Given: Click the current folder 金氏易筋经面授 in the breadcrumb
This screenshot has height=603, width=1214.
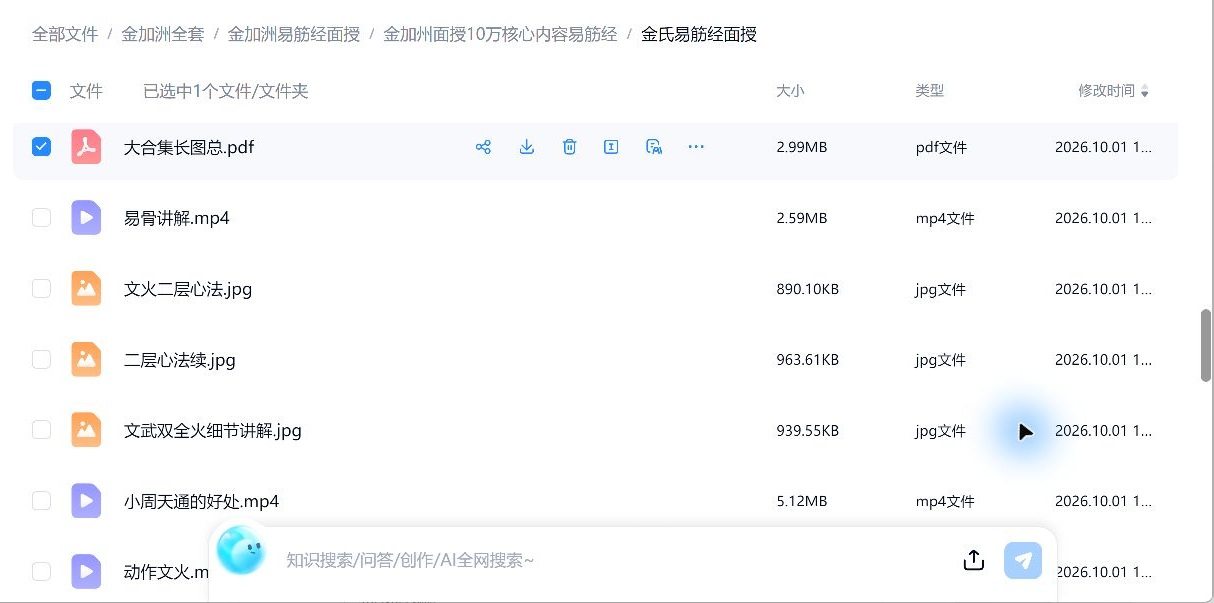Looking at the screenshot, I should tap(699, 34).
